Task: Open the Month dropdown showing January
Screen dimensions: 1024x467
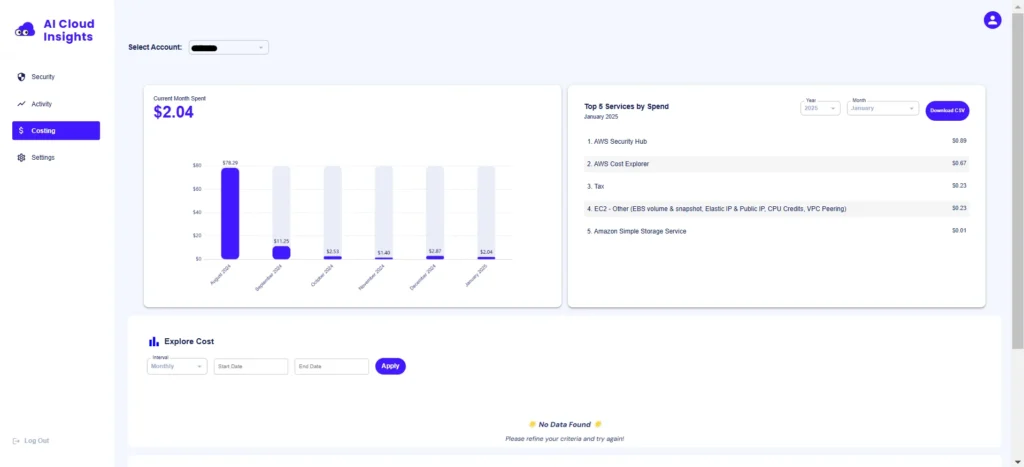Action: (x=882, y=108)
